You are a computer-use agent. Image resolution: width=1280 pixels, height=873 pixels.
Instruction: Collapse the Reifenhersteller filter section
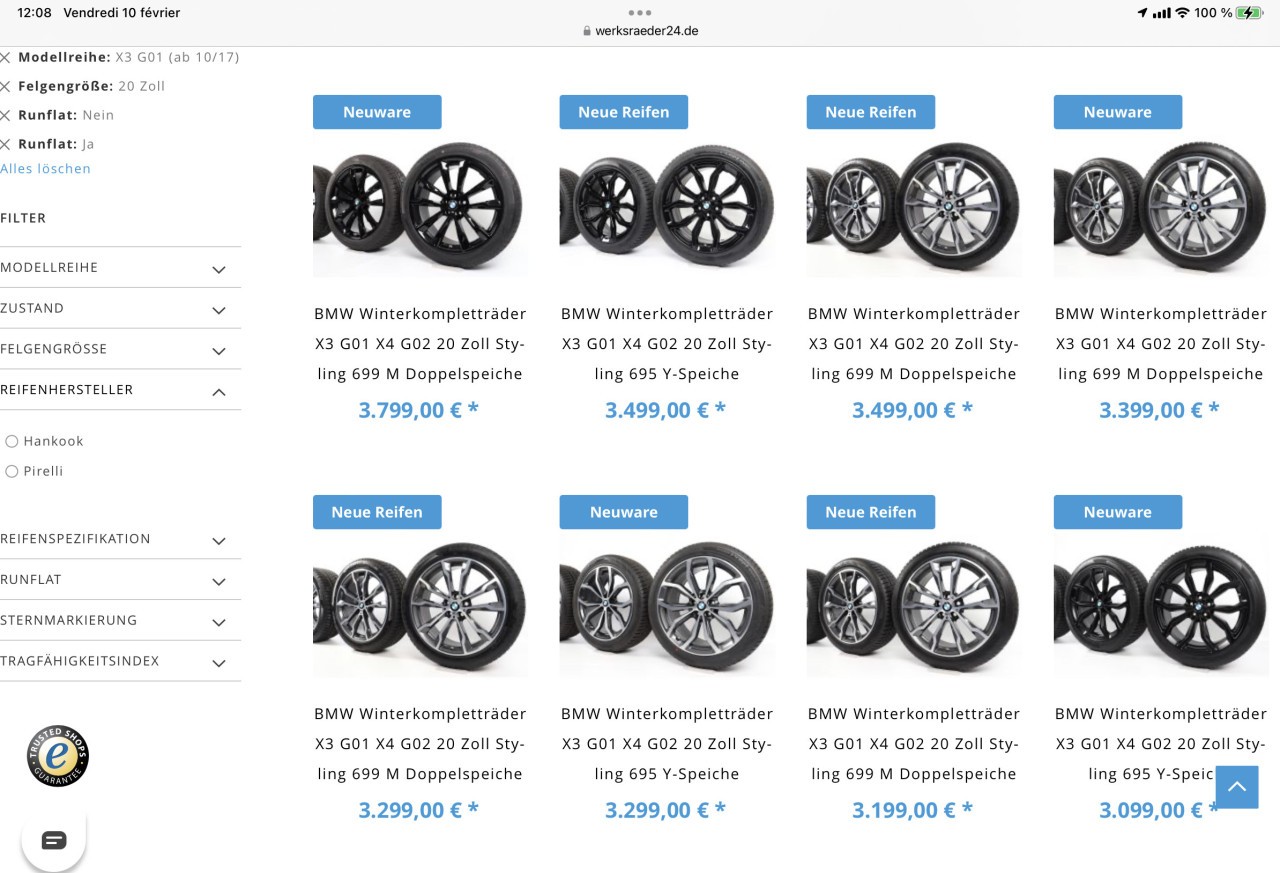pos(120,390)
